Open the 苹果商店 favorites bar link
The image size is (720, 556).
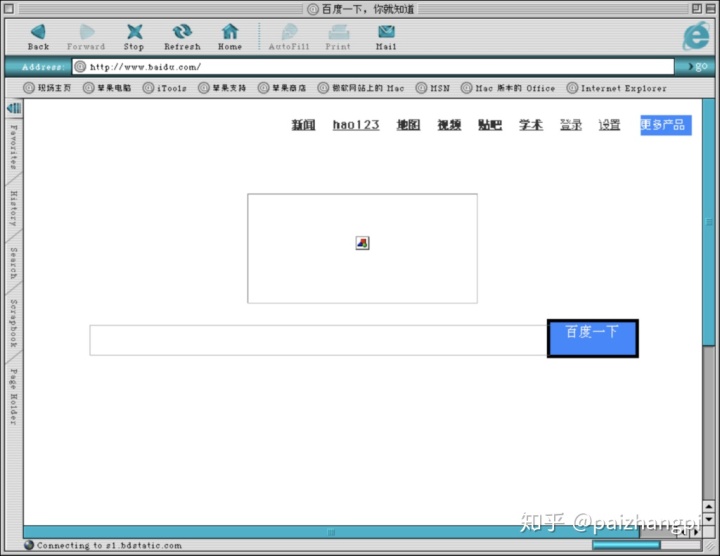pos(282,88)
